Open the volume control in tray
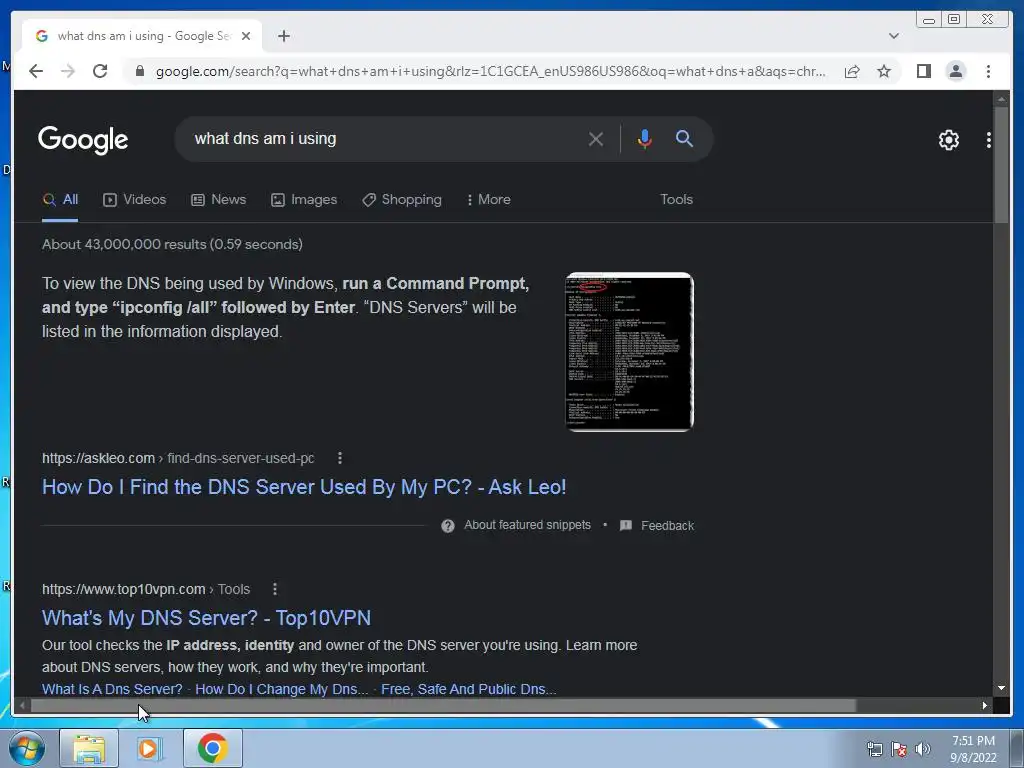 click(x=923, y=749)
